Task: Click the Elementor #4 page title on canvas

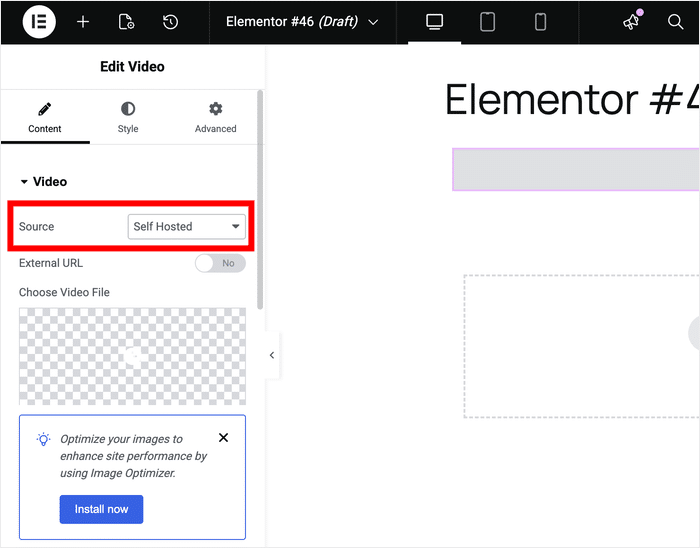Action: point(572,100)
